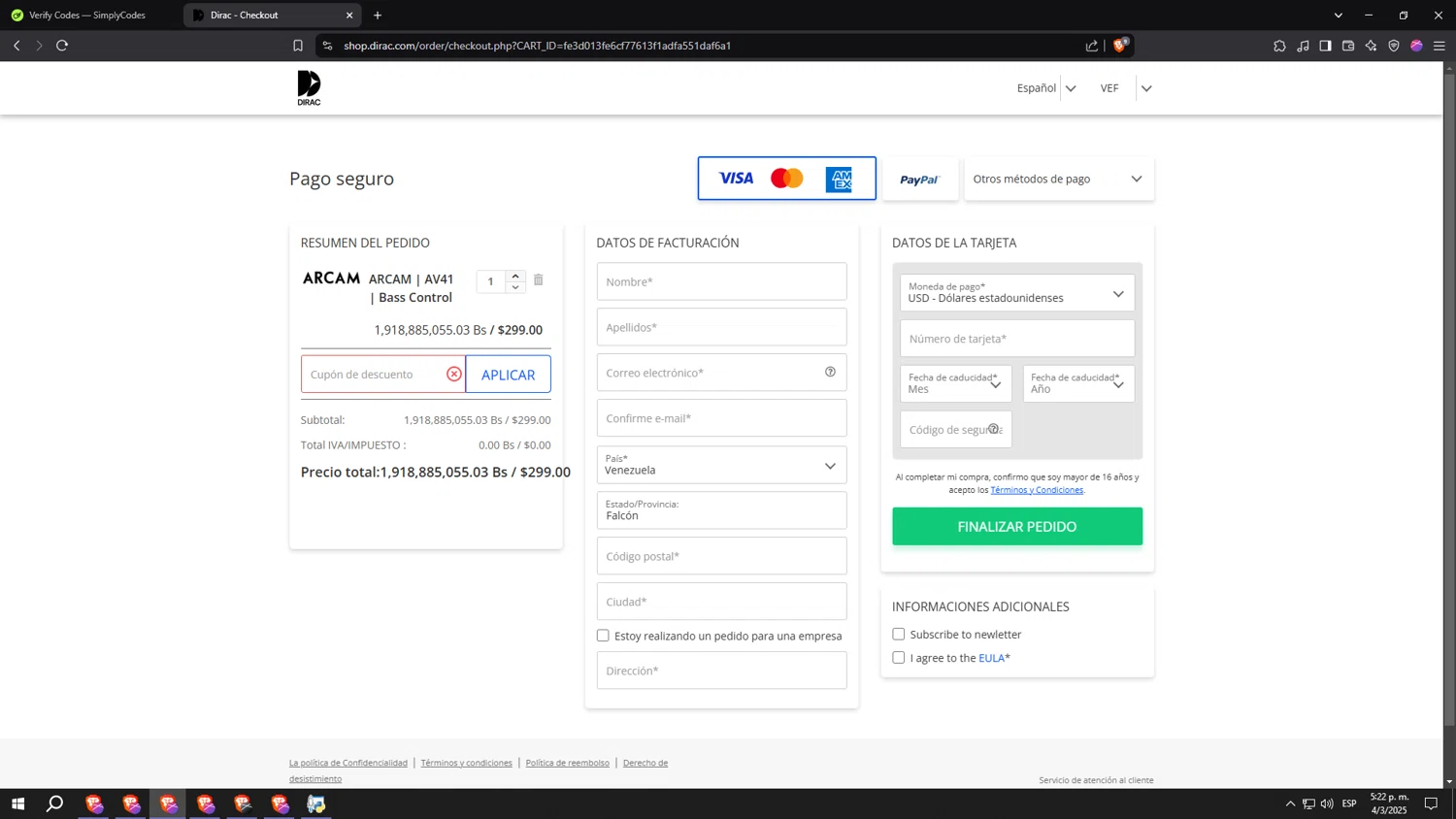The image size is (1456, 819).
Task: Open the browser hamburger menu
Action: tap(1439, 46)
